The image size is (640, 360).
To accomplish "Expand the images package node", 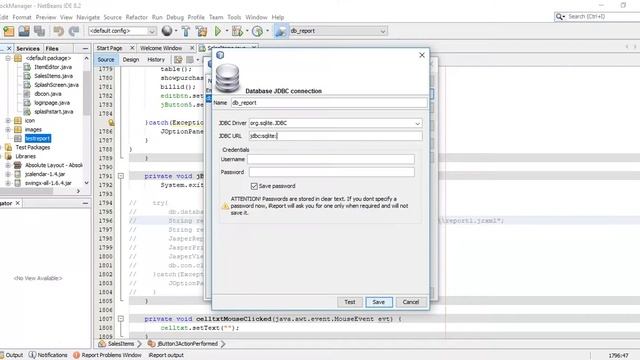I will click(8, 130).
